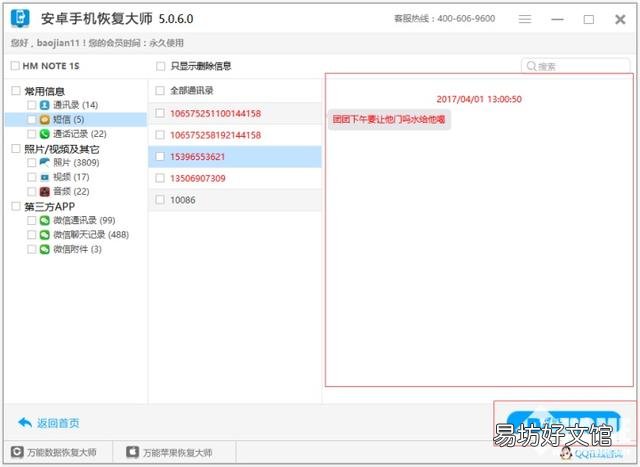This screenshot has width=640, height=467.
Task: Select 短信 (5) in the tree
Action: [69, 120]
